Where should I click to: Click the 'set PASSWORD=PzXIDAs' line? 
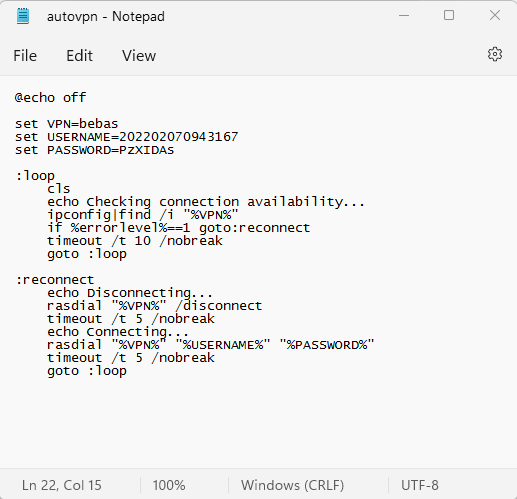click(94, 150)
